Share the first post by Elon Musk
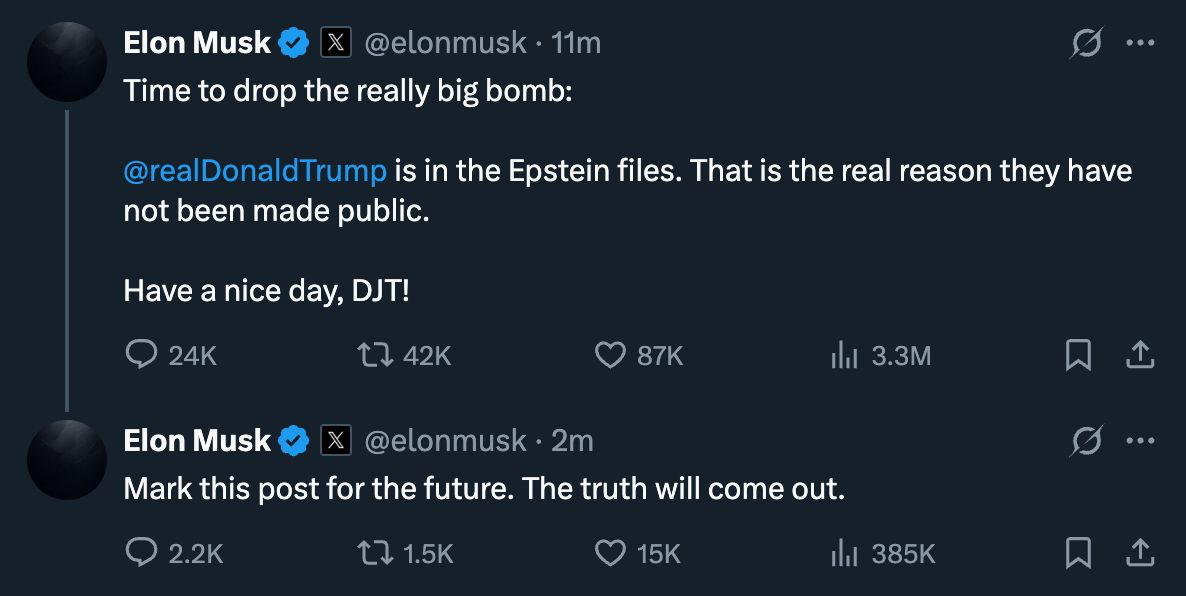Screen dimensions: 1186x596 click(1141, 355)
